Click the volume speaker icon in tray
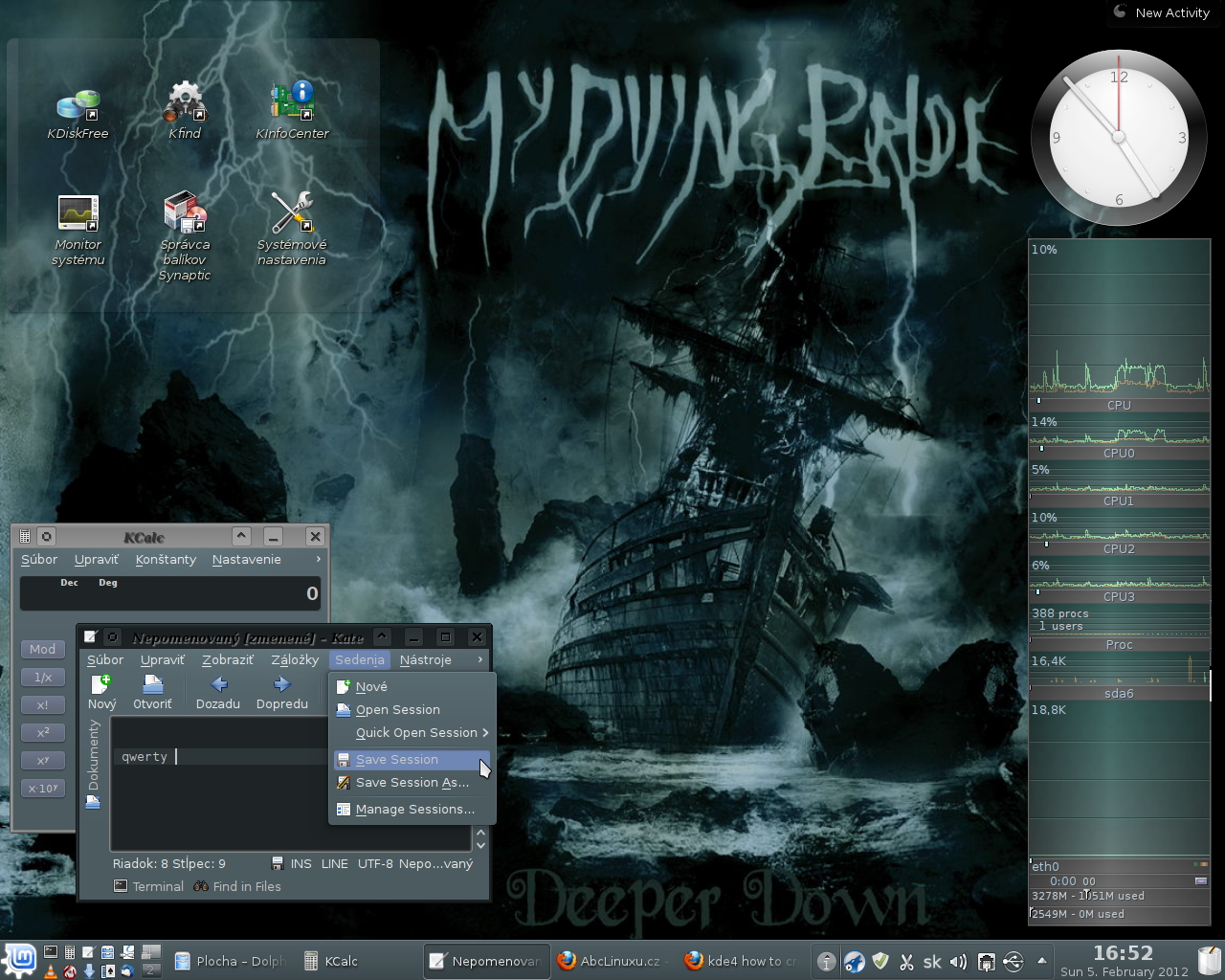Viewport: 1225px width, 980px height. (x=958, y=961)
